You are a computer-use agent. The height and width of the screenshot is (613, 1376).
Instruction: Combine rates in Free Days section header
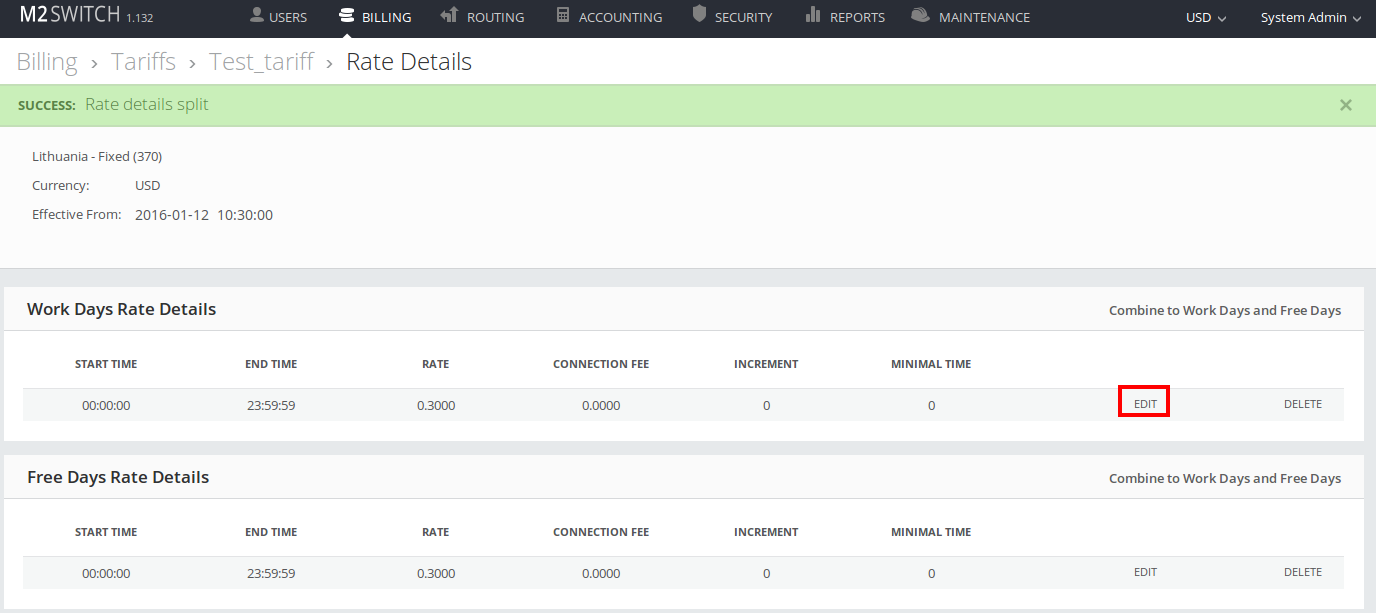pos(1224,478)
